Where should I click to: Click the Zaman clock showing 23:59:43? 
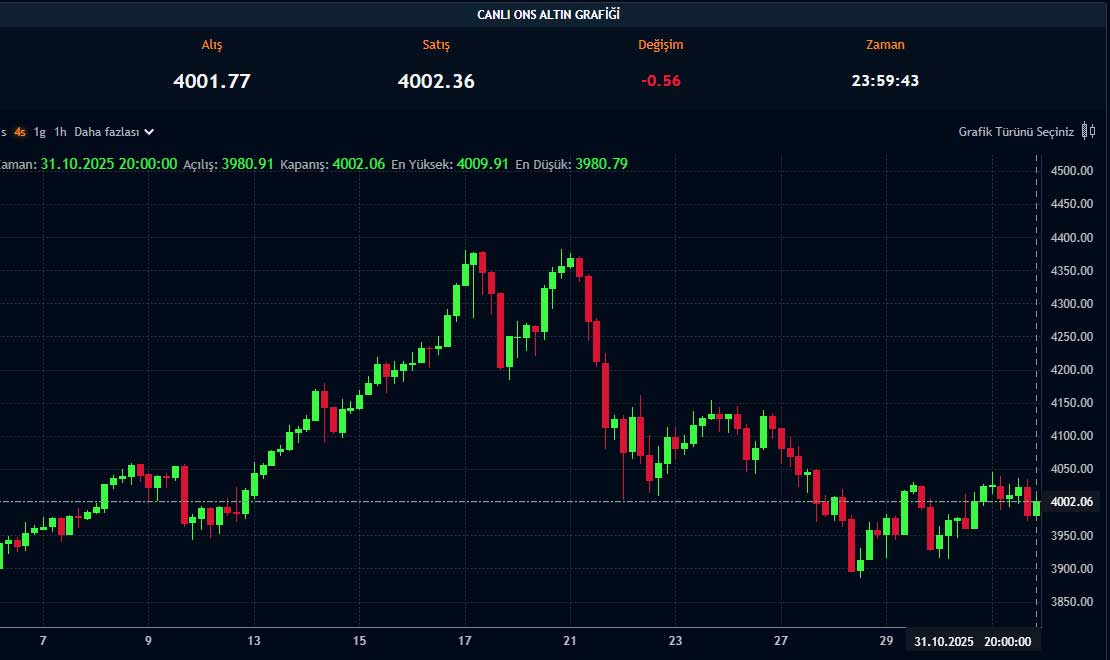pyautogui.click(x=885, y=81)
